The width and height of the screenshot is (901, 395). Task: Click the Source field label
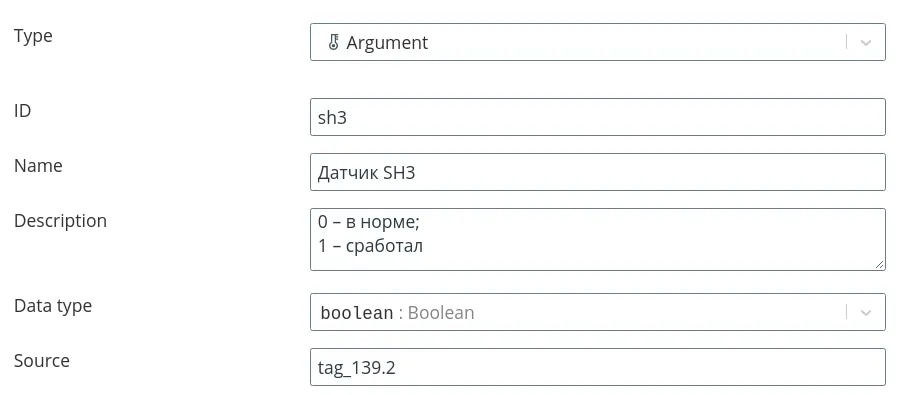point(42,361)
